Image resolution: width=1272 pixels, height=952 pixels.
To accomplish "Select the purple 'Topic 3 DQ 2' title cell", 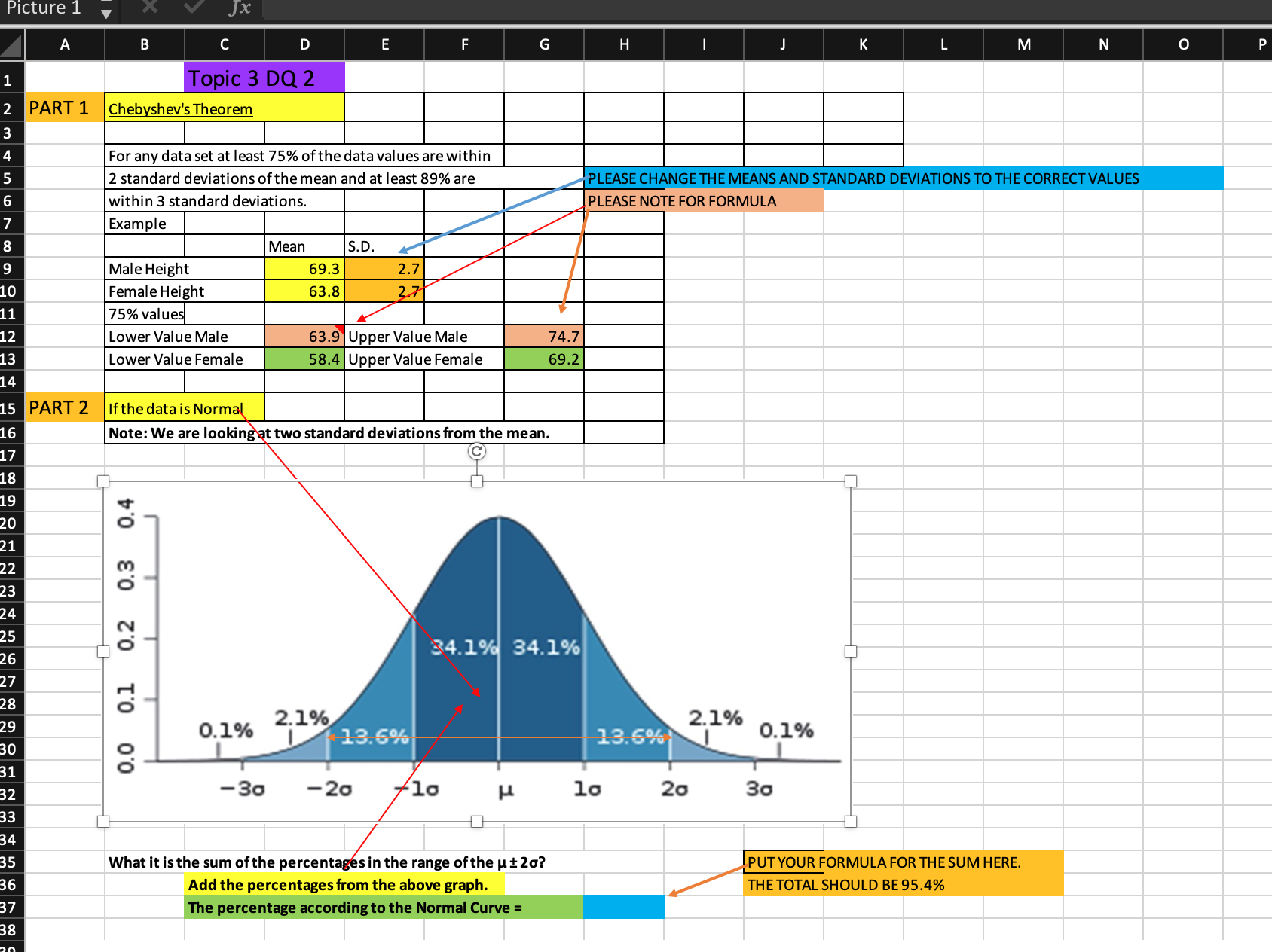I will pos(264,78).
